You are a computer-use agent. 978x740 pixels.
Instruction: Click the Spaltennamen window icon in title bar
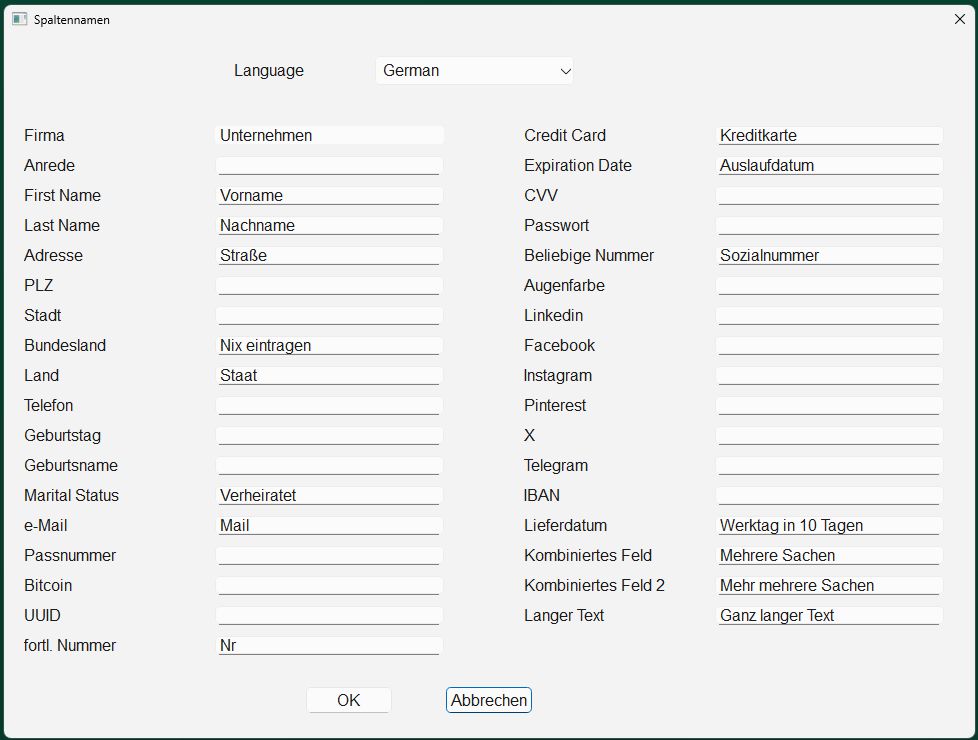point(19,19)
